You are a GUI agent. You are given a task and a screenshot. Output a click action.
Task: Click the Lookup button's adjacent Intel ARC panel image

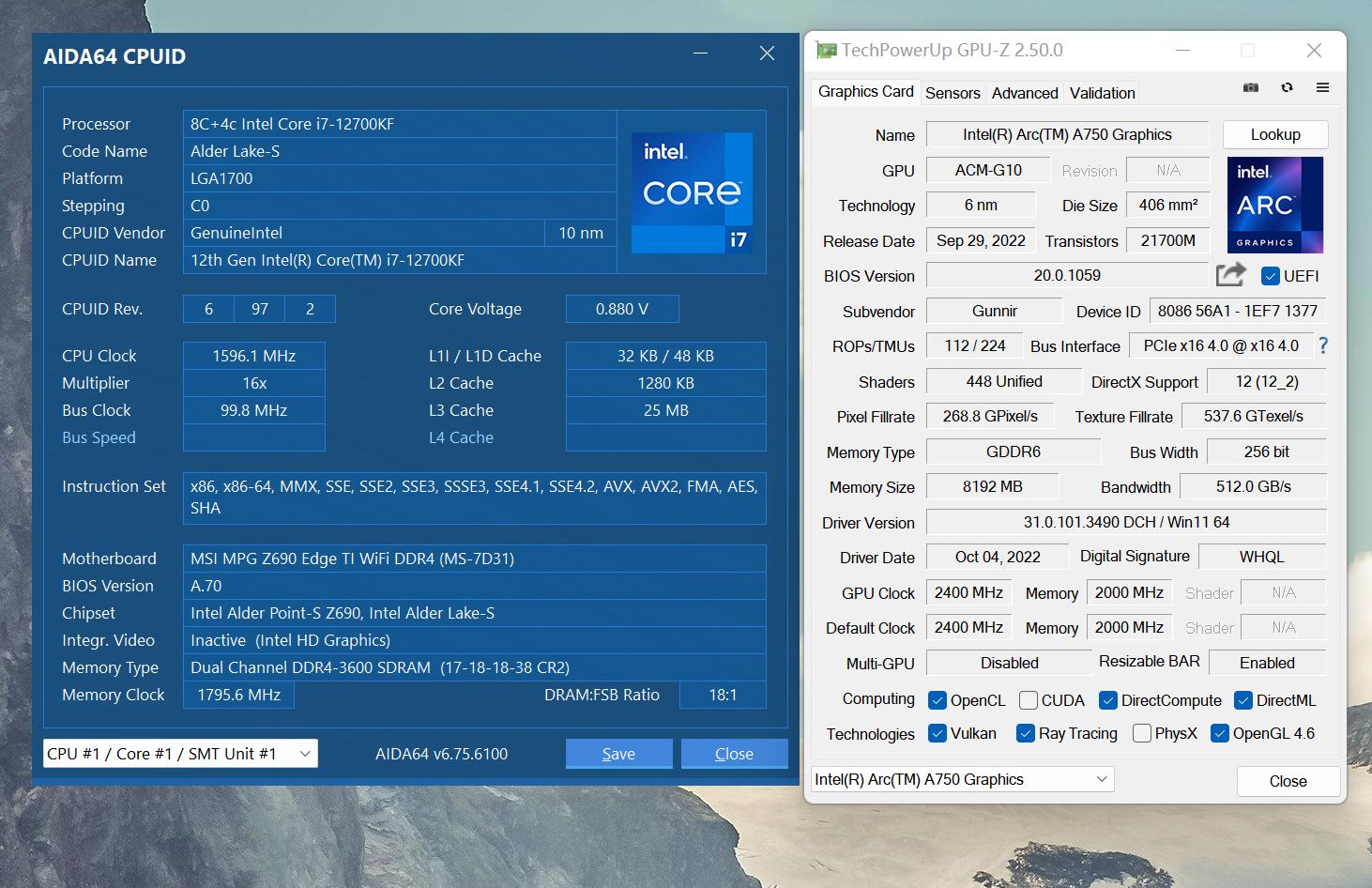tap(1274, 205)
